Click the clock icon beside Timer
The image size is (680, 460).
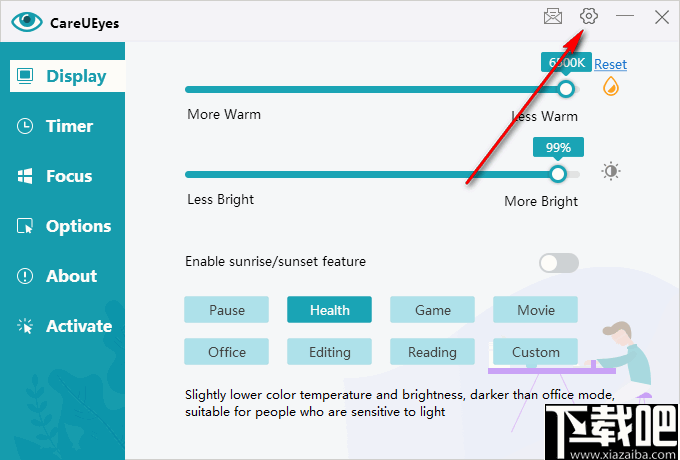coord(25,126)
